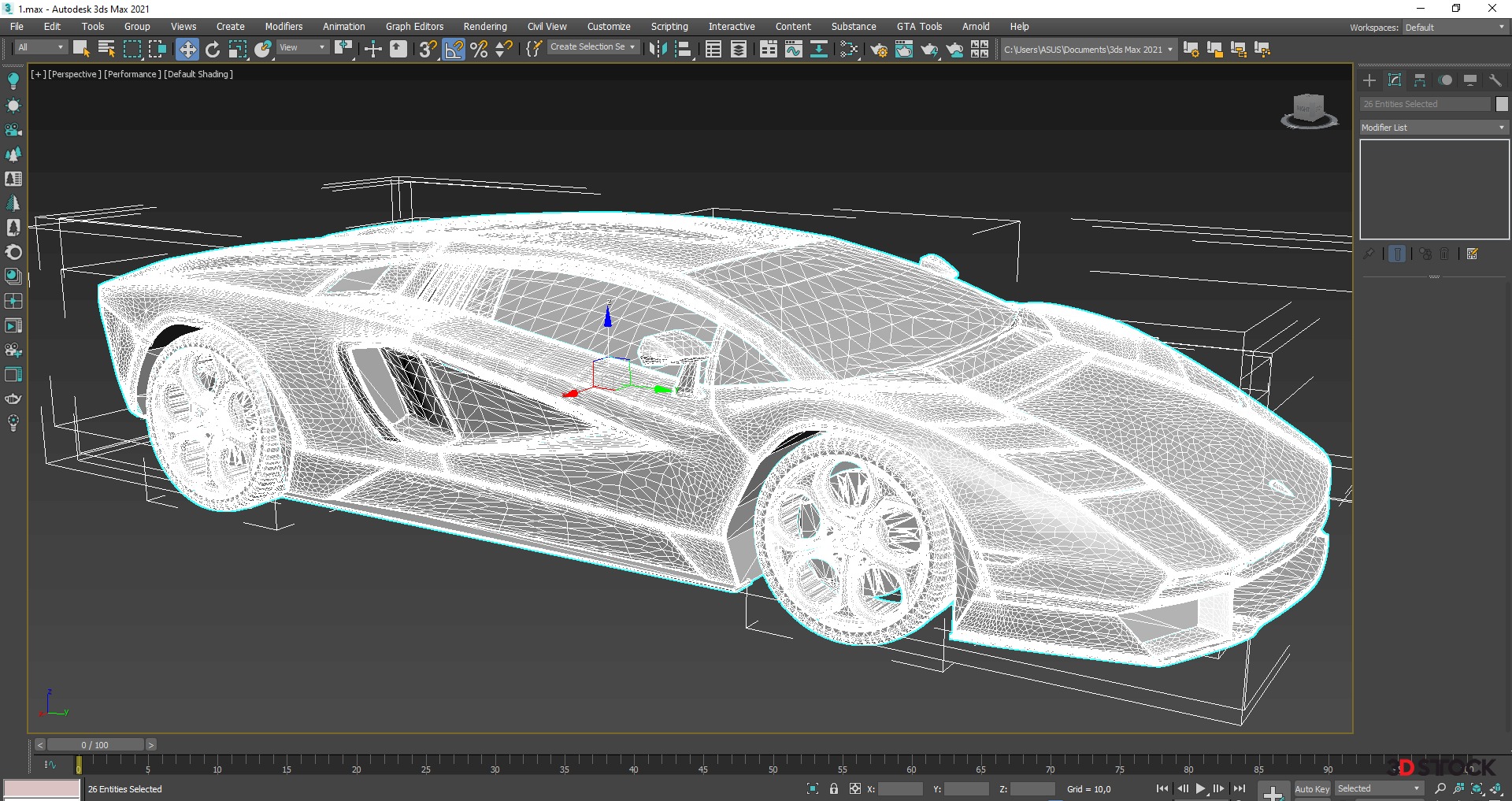Open the Utilities panel wrench icon

click(1495, 80)
